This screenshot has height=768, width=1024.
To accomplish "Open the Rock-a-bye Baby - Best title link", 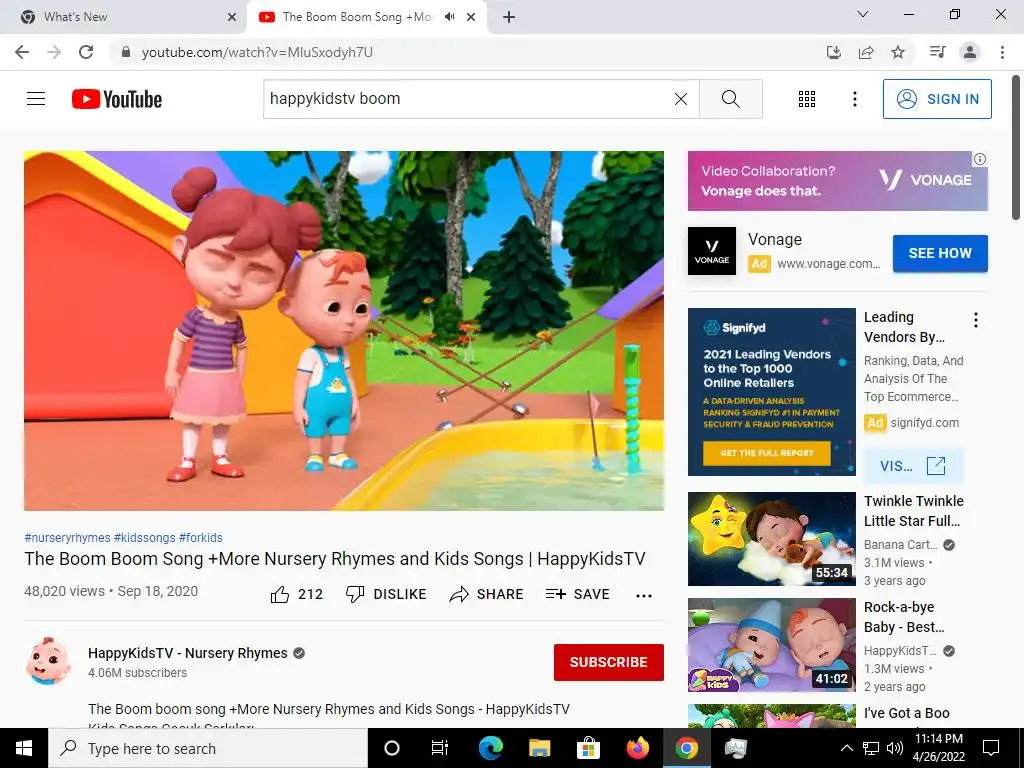I will tap(904, 617).
